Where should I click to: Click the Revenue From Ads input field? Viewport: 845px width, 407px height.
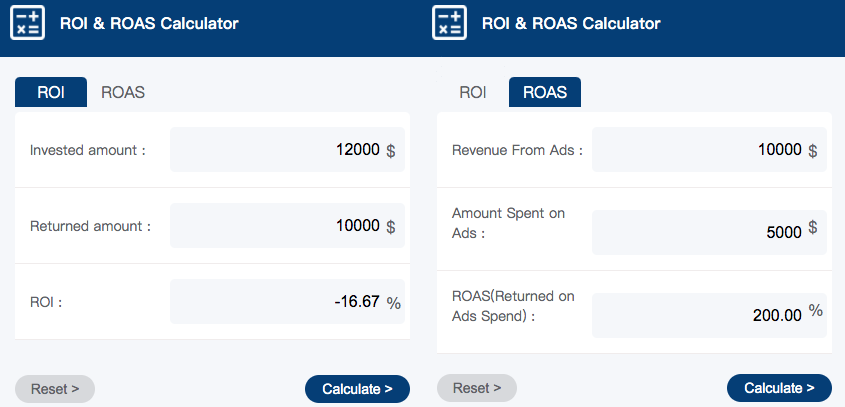click(x=709, y=150)
